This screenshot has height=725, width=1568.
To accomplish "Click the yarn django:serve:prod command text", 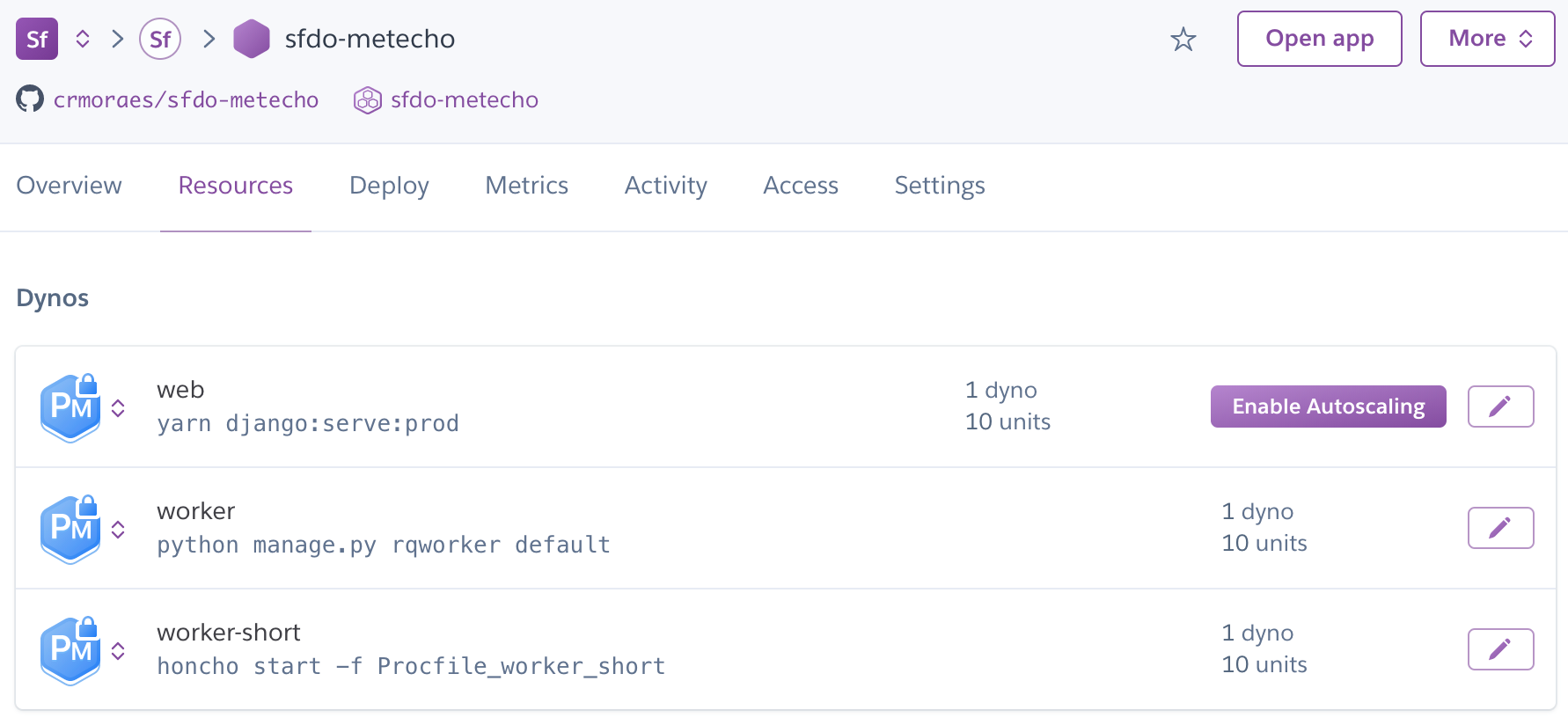I will [x=308, y=423].
